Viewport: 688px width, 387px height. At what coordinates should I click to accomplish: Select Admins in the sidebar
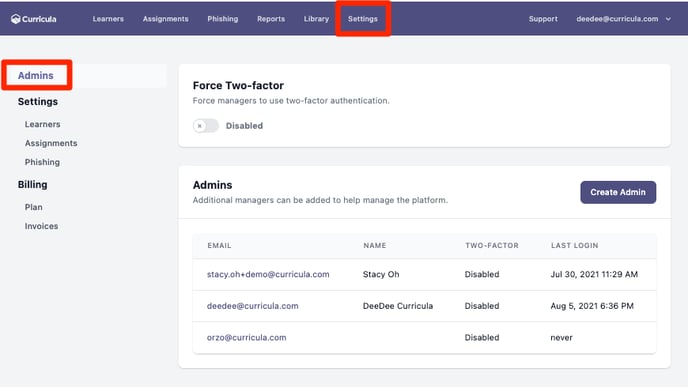tap(36, 75)
